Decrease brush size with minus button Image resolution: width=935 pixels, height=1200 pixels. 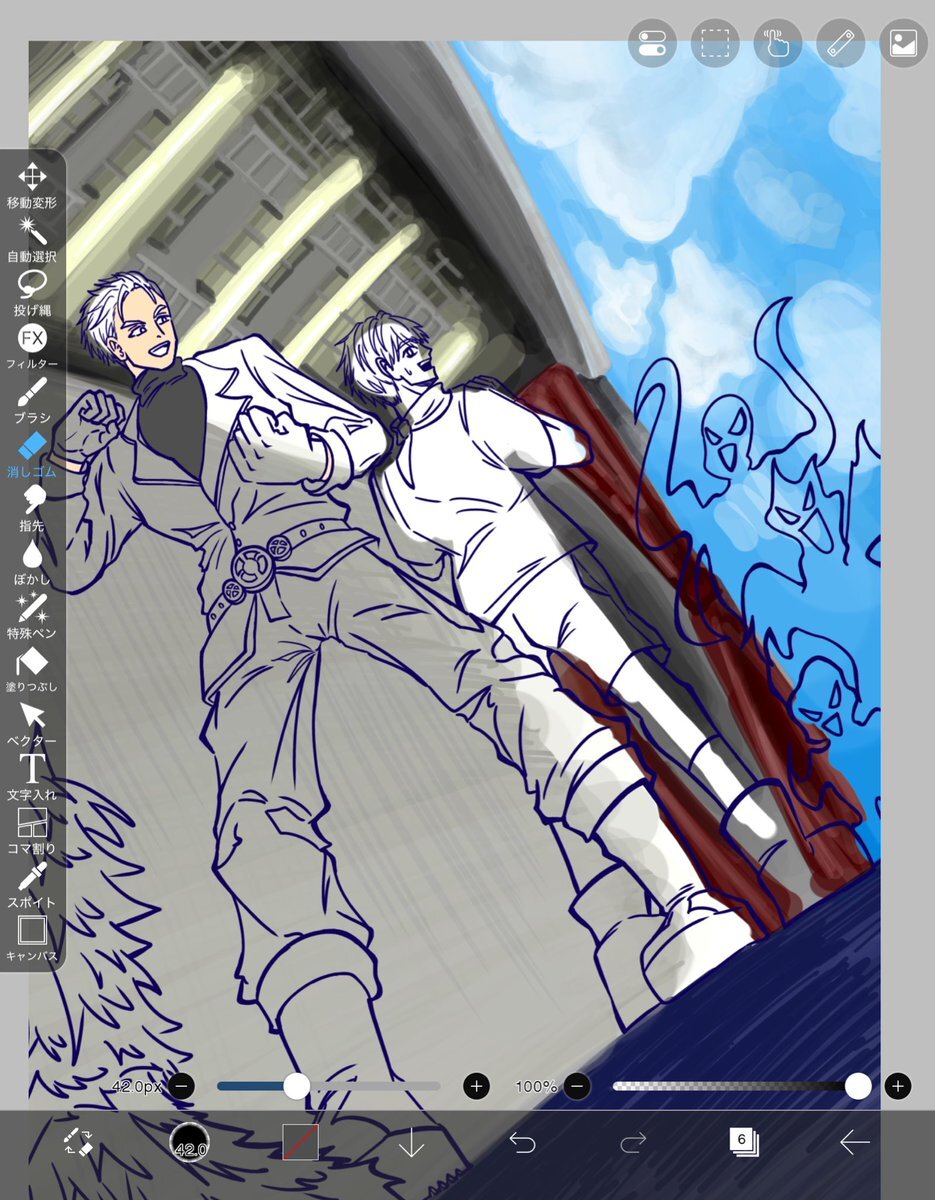click(181, 1086)
